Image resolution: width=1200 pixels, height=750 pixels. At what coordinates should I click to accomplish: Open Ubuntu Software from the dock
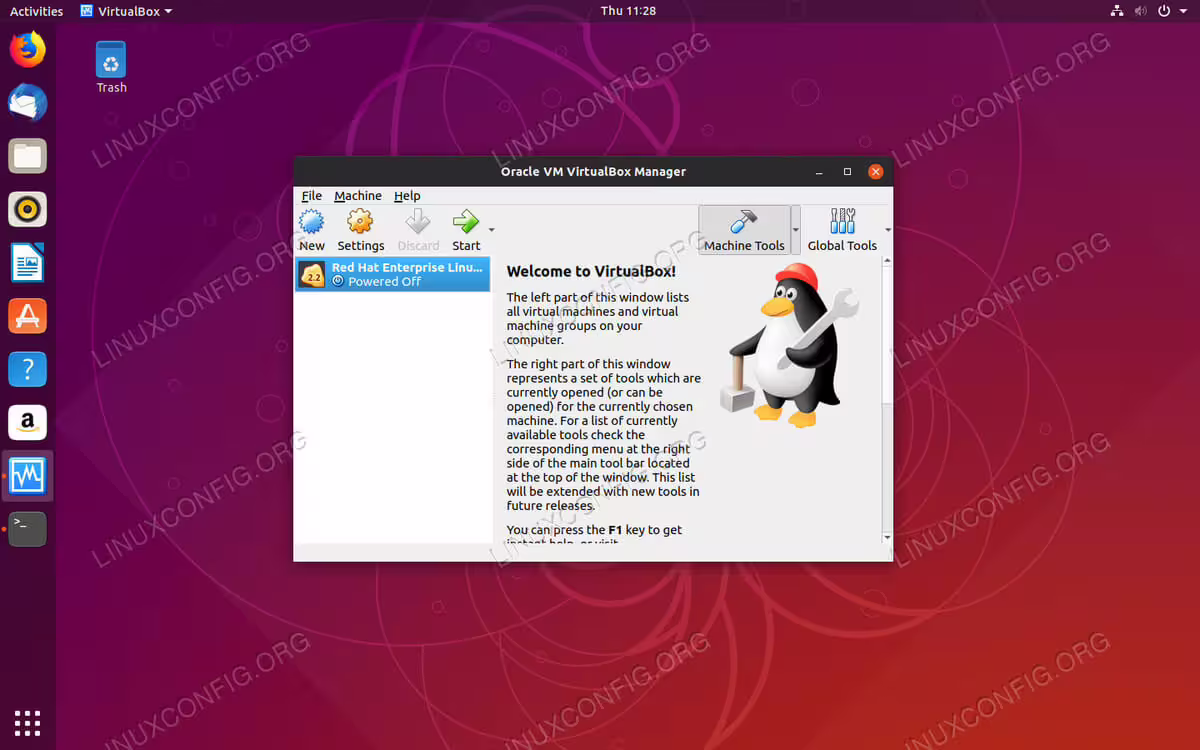[x=28, y=316]
